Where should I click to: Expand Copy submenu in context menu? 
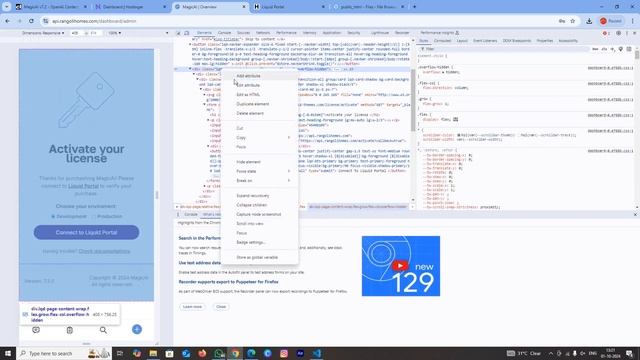pyautogui.click(x=260, y=138)
